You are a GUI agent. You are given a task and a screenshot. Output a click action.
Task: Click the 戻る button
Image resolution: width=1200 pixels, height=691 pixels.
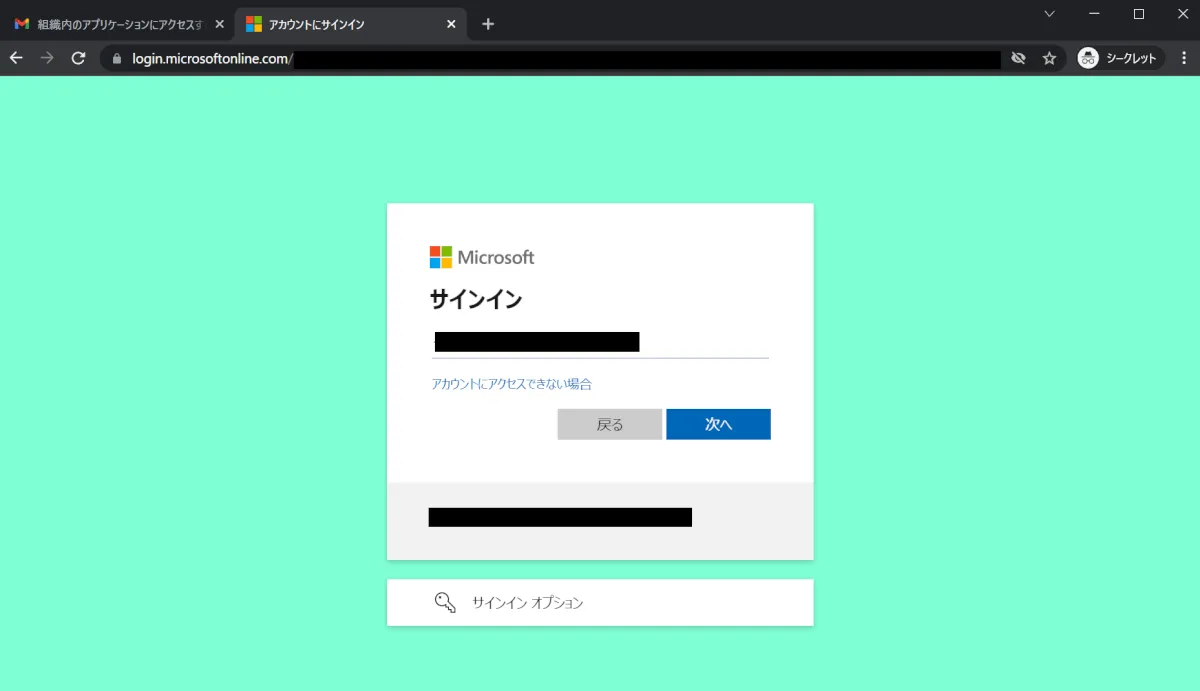[x=610, y=424]
